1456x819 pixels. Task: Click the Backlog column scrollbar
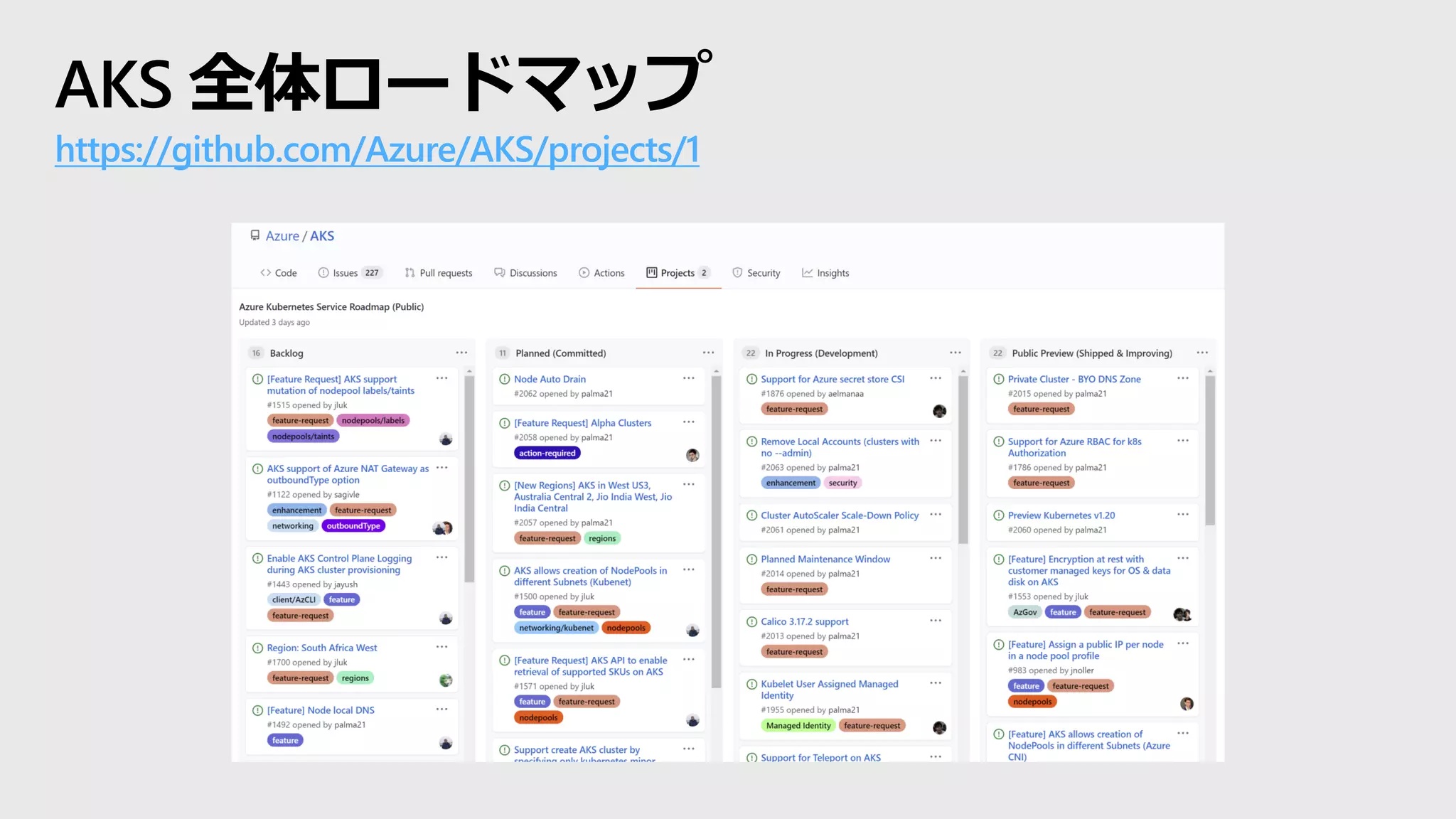(469, 480)
